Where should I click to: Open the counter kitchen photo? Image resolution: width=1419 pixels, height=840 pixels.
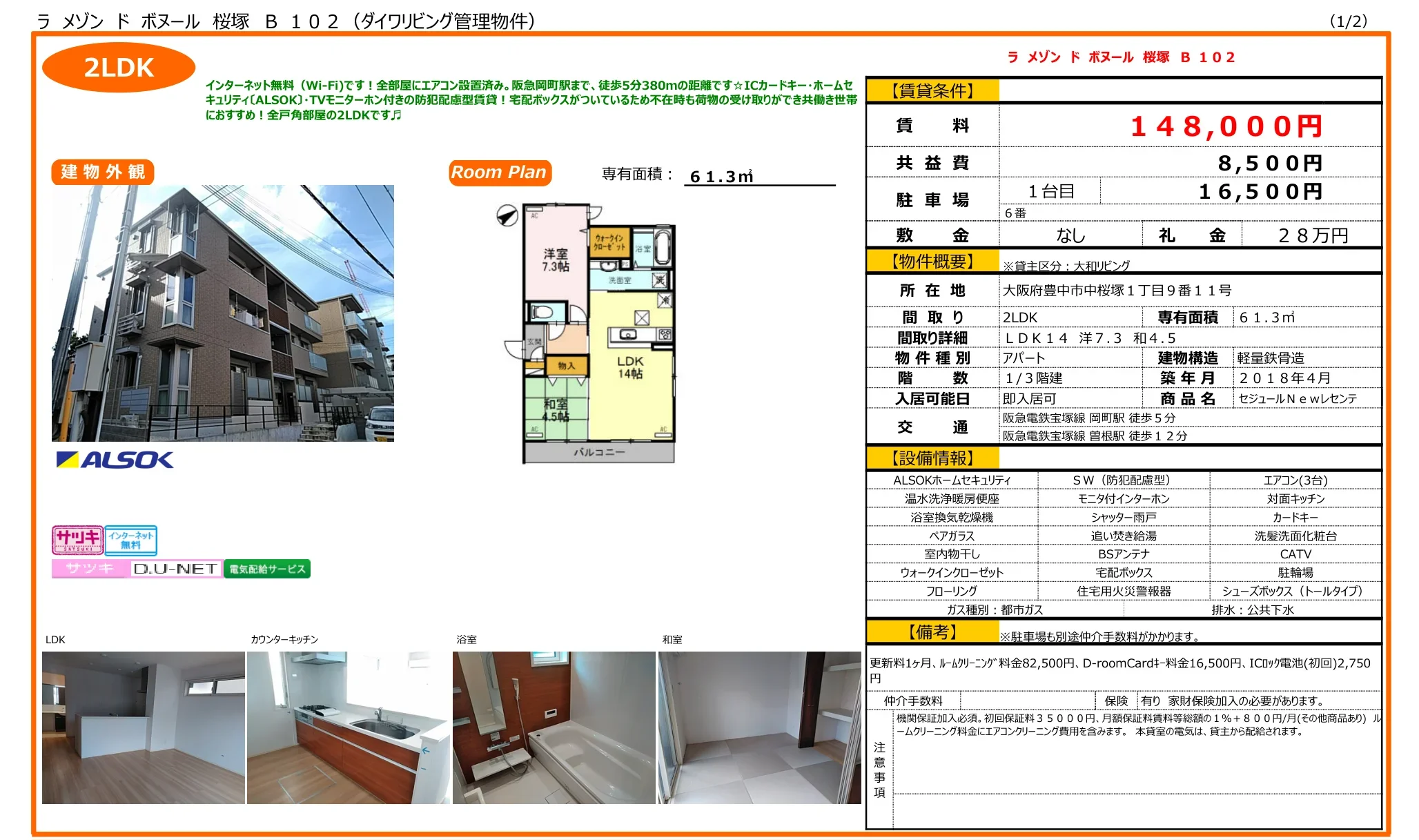tap(348, 727)
